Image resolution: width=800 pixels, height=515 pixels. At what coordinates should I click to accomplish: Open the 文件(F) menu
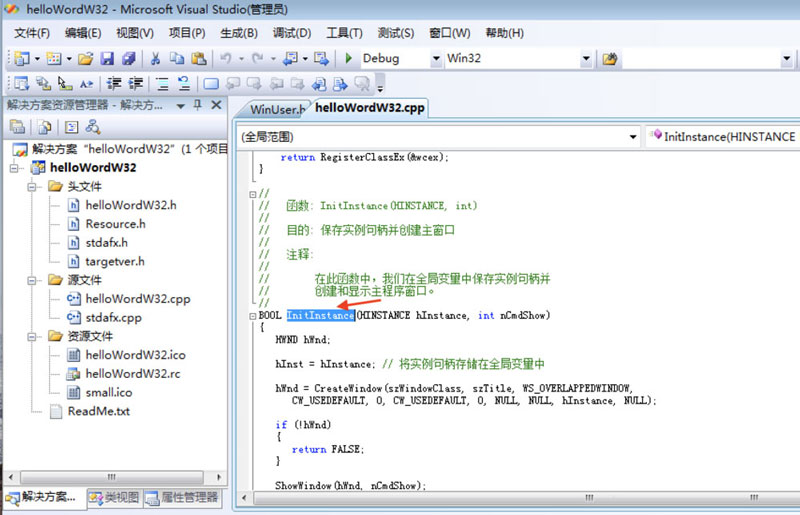click(32, 33)
